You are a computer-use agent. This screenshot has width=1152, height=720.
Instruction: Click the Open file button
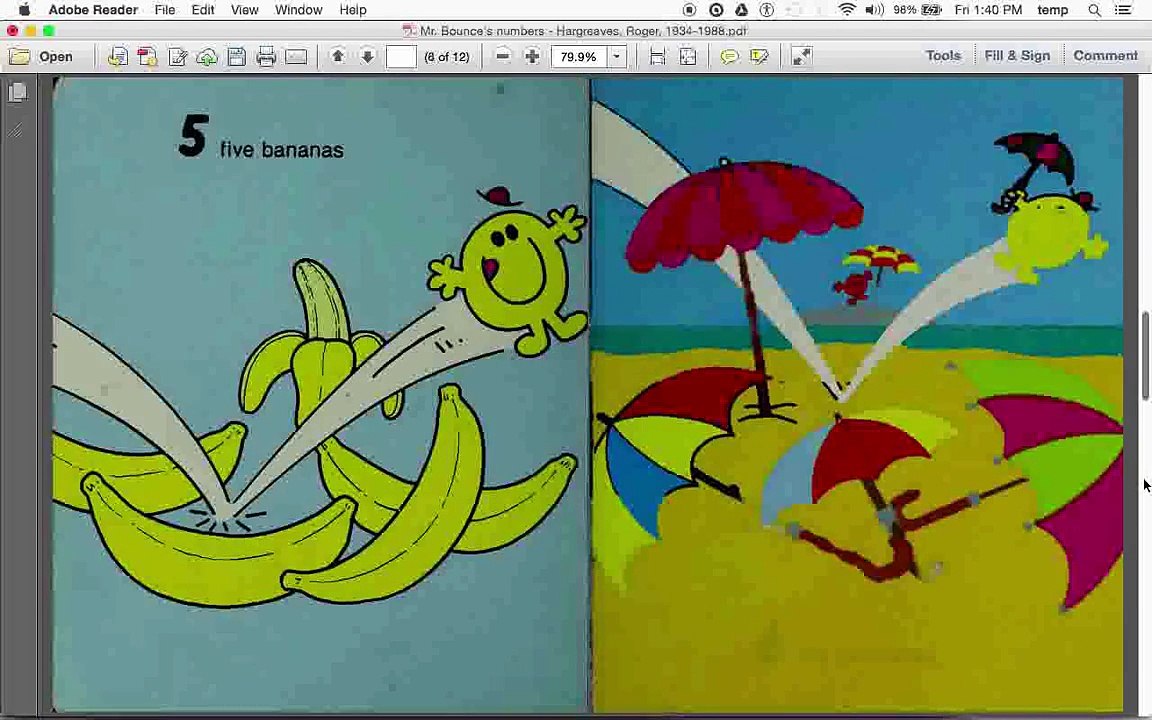click(x=41, y=57)
